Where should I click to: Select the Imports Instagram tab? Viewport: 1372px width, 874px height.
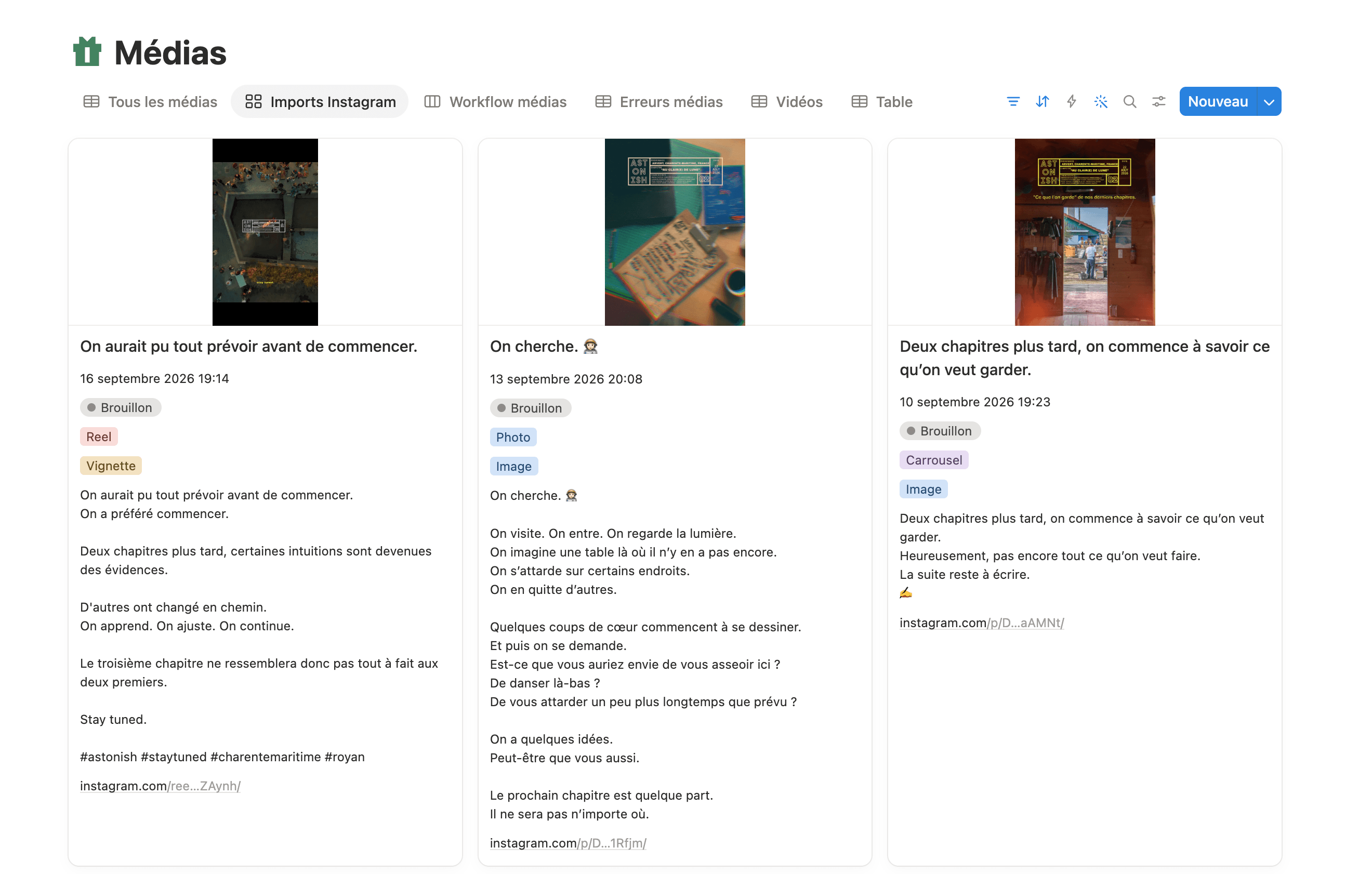[x=320, y=101]
